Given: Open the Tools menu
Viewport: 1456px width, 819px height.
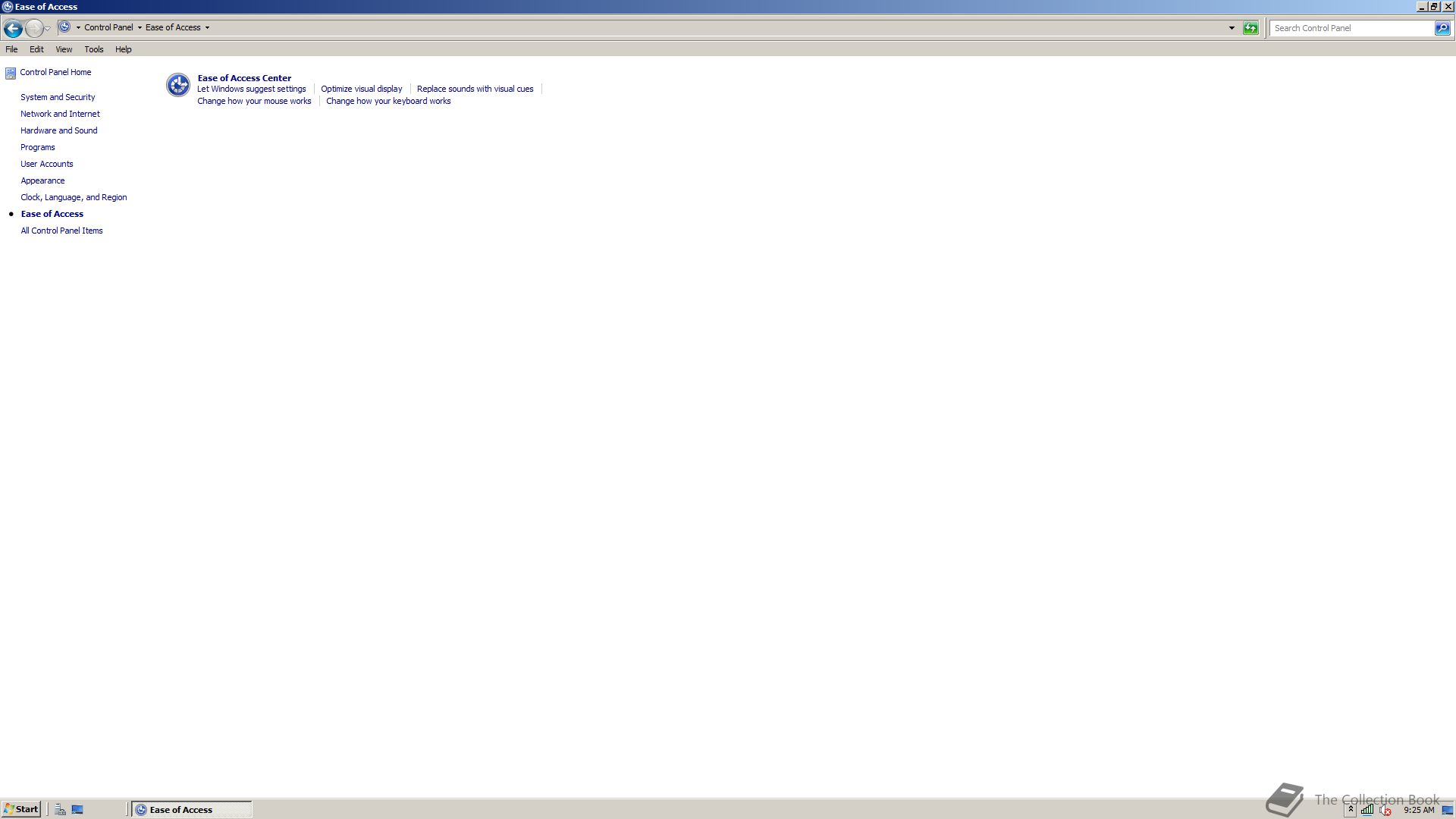Looking at the screenshot, I should [x=94, y=49].
